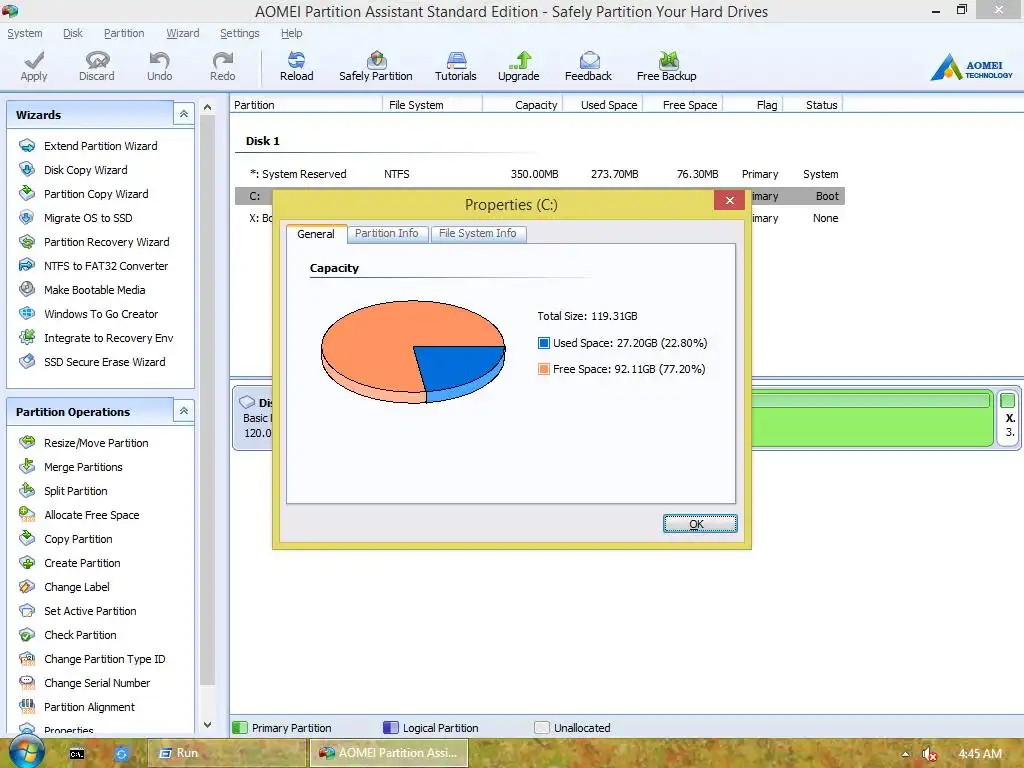Click the Redo toolbar icon
The width and height of the screenshot is (1024, 768).
click(223, 67)
